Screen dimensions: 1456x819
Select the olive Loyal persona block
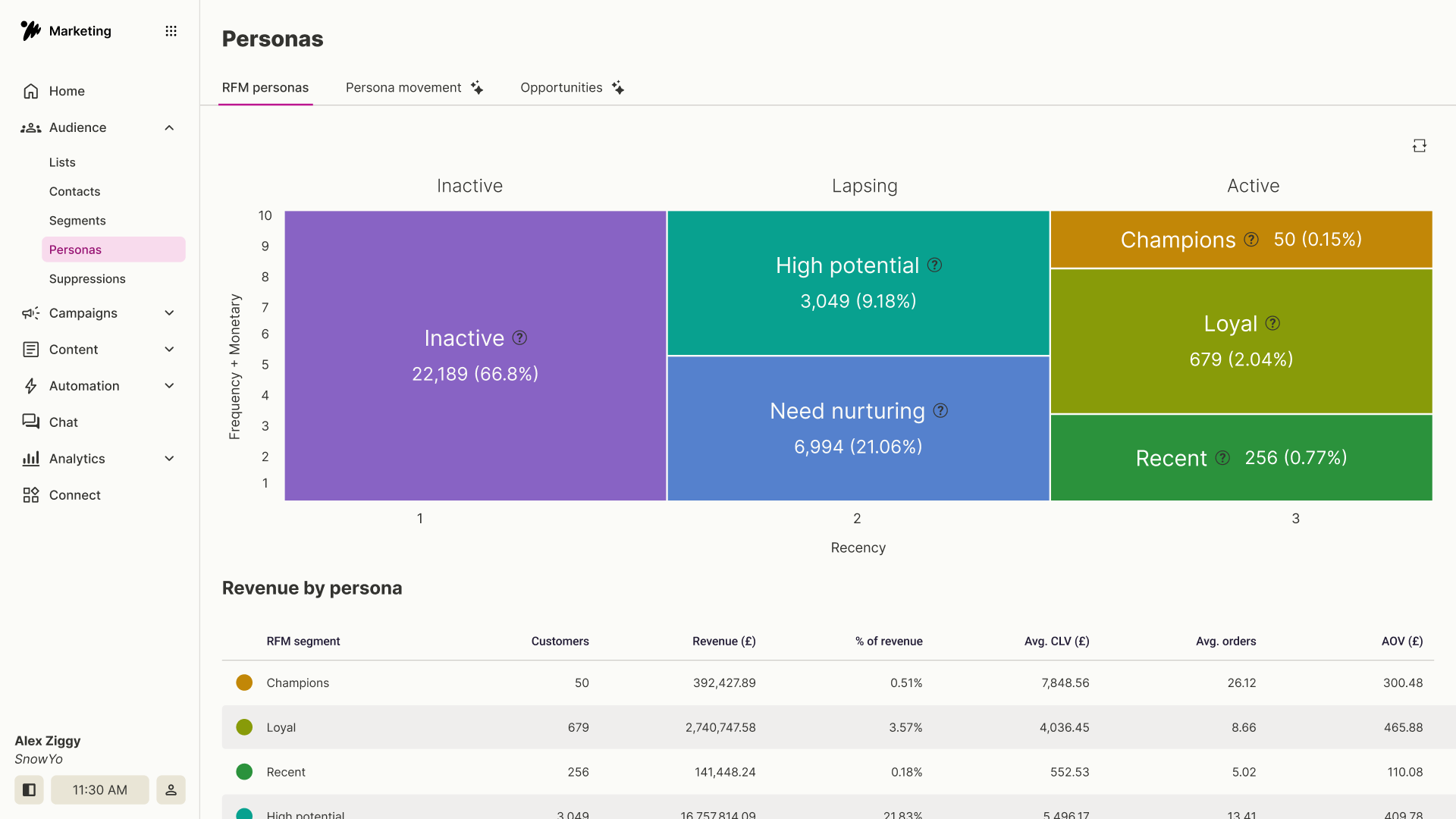(1241, 341)
